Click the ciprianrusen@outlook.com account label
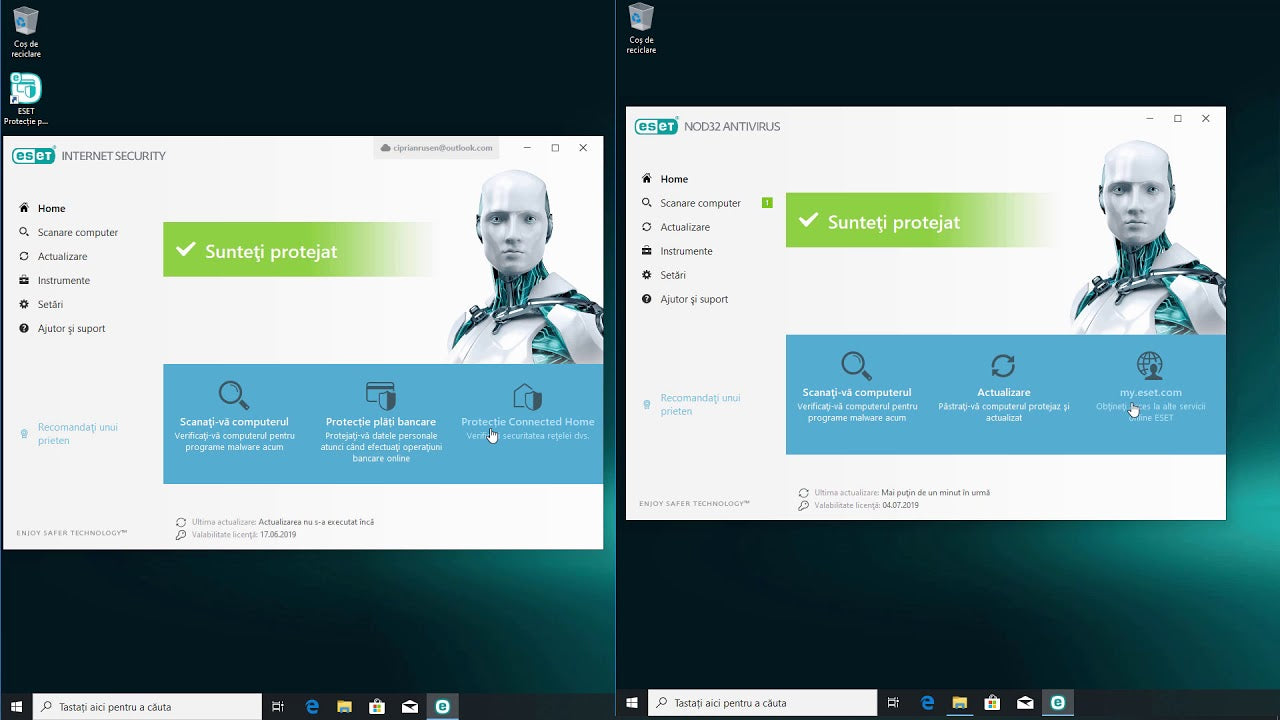The width and height of the screenshot is (1280, 720). (436, 148)
